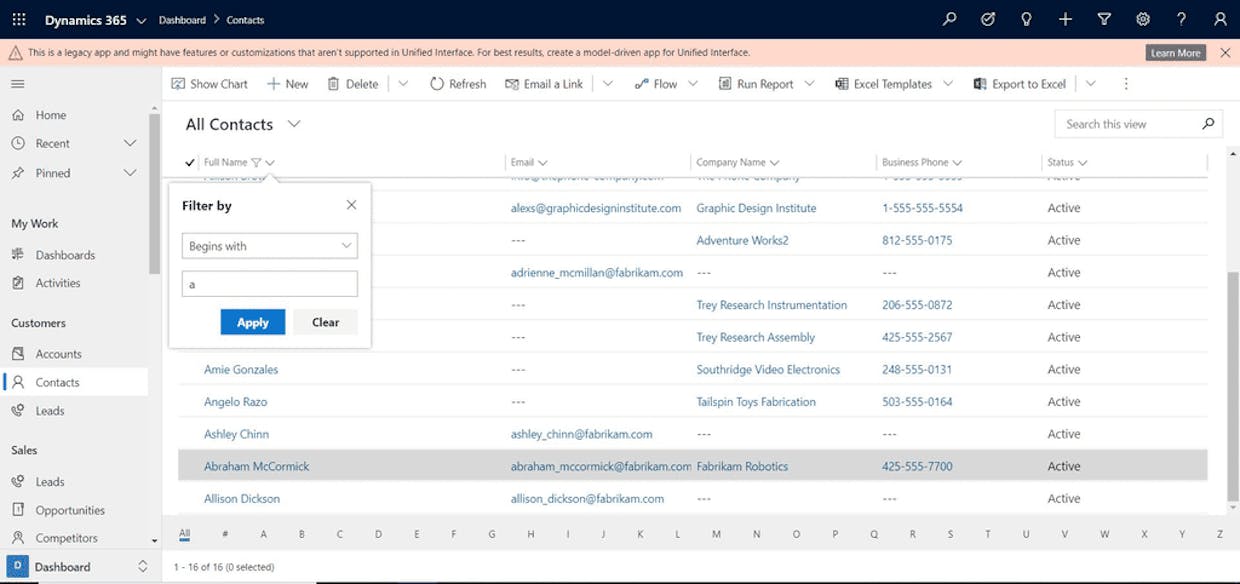Open email link alexs@graphicdesigninstitute.com
The height and width of the screenshot is (584, 1240).
(596, 208)
